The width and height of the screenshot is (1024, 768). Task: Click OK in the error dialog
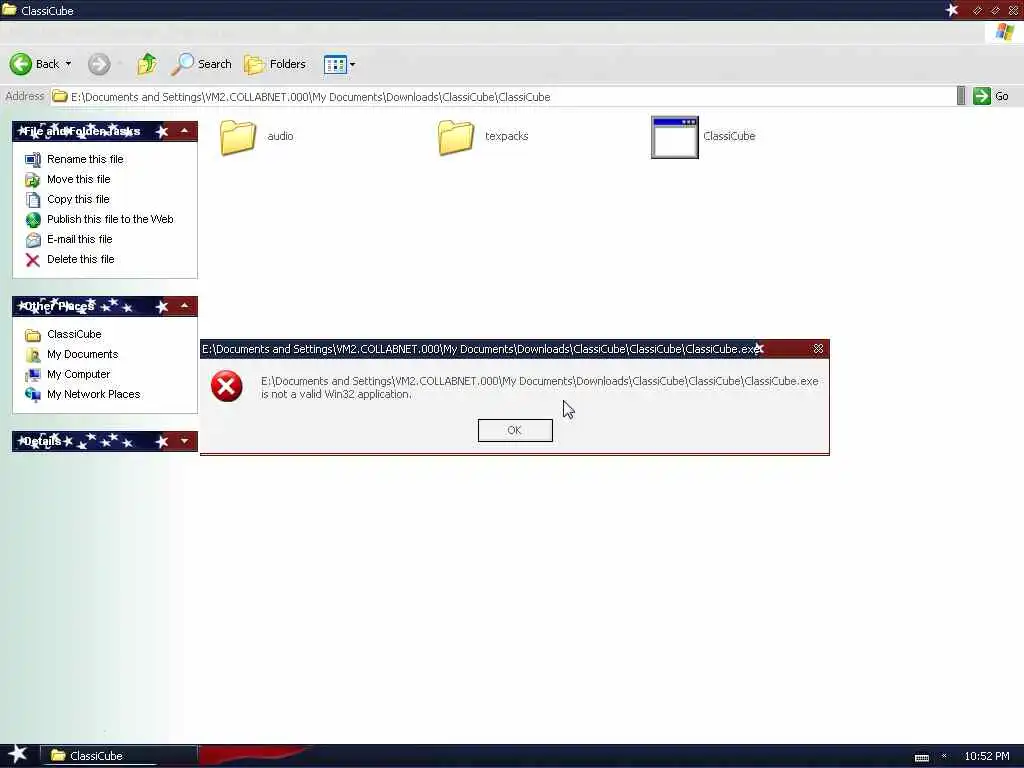(x=515, y=430)
